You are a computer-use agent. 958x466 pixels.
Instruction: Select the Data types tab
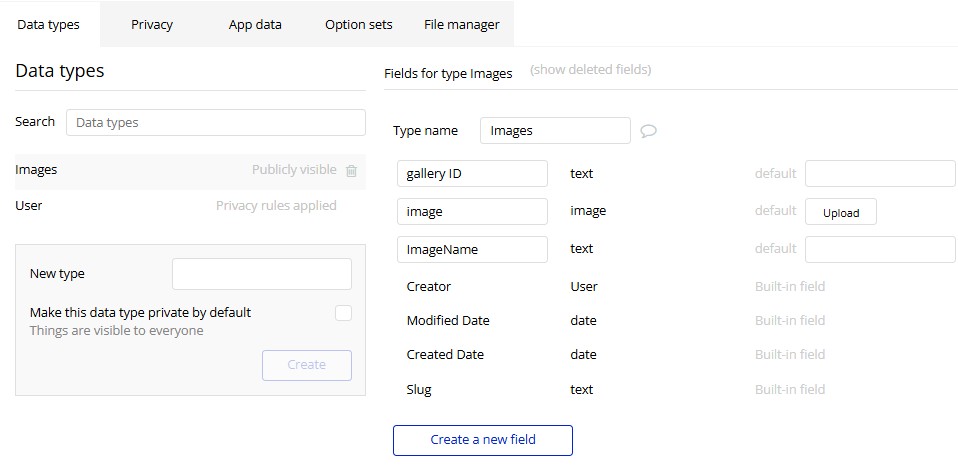point(48,24)
